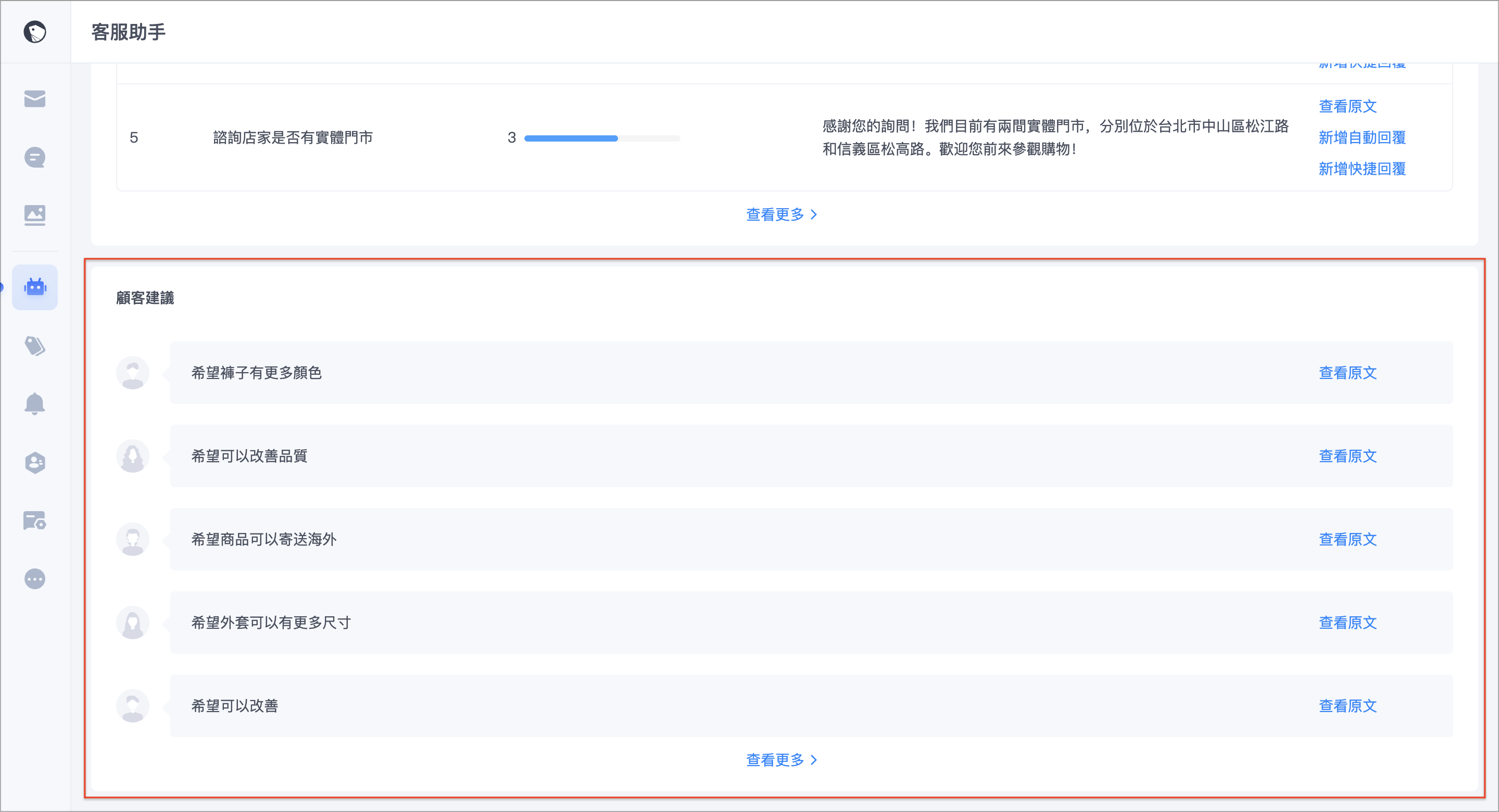Open the mail envelope sidebar icon

click(35, 99)
